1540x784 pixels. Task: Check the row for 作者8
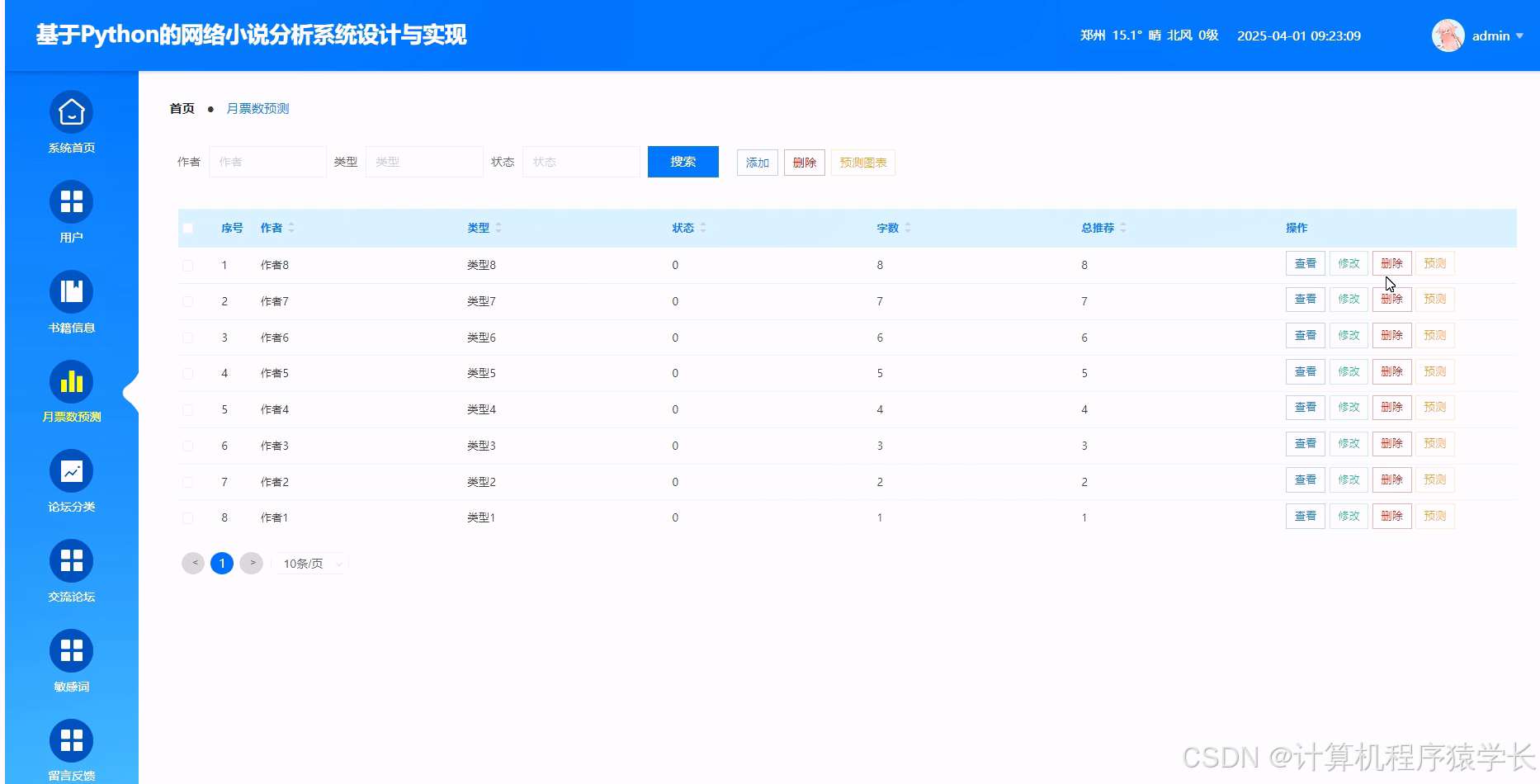pyautogui.click(x=187, y=265)
